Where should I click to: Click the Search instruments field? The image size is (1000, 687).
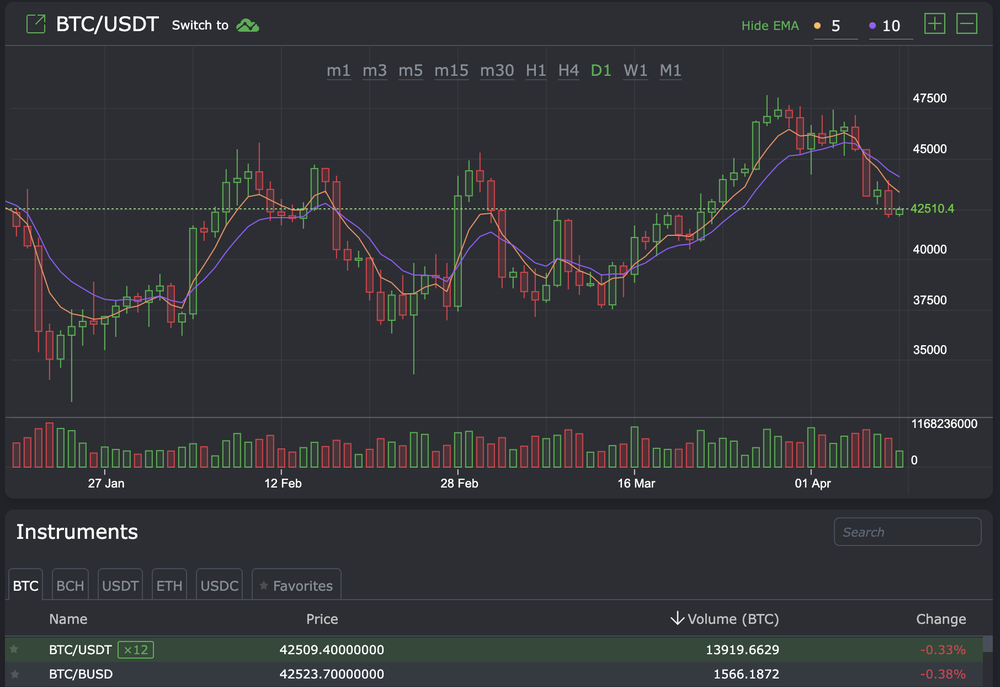coord(908,532)
